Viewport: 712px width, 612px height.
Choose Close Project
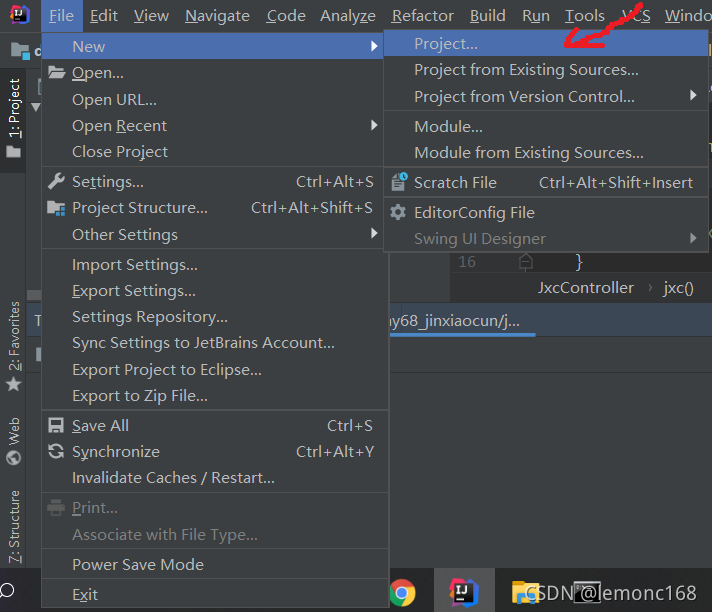click(215, 152)
